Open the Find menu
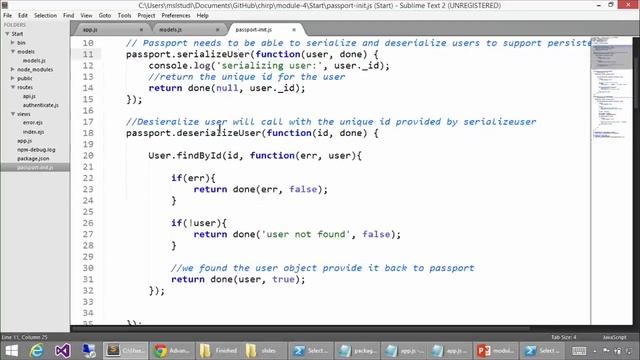 (x=69, y=16)
